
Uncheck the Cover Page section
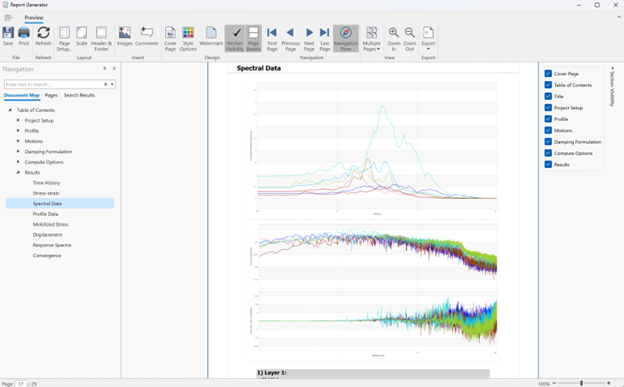point(548,74)
